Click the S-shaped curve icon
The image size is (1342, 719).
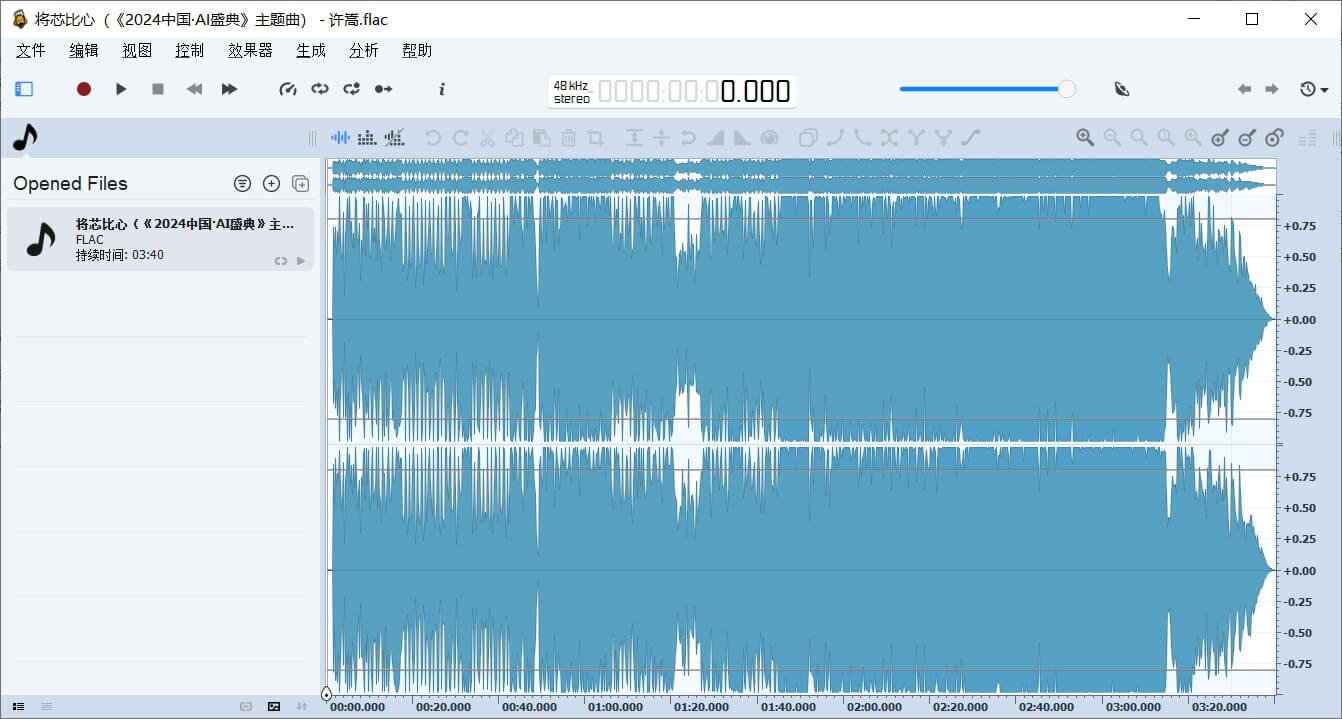(x=970, y=138)
